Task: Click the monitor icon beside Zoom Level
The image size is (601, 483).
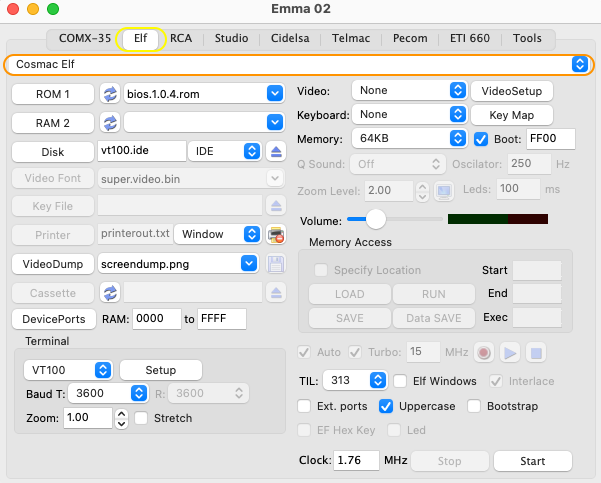Action: point(444,191)
